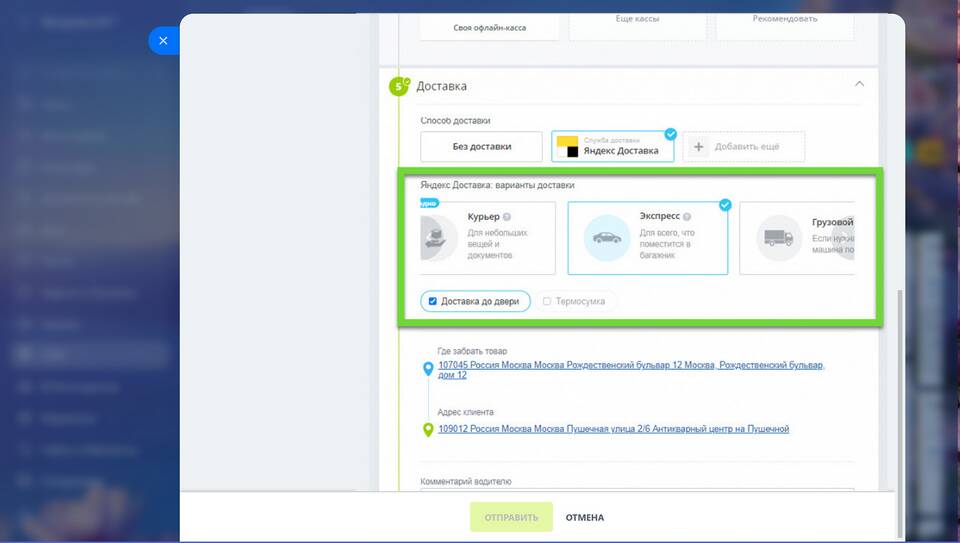Screen dimensions: 960x543
Task: Click the help icon next to Экспресс
Action: [687, 217]
